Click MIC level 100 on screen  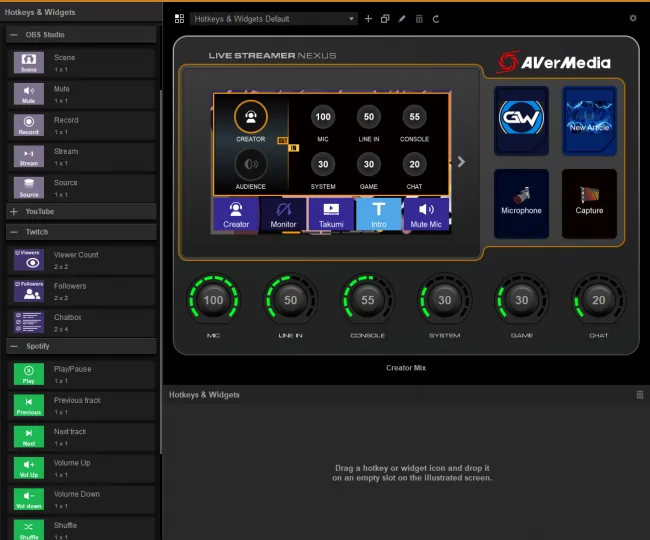(323, 117)
